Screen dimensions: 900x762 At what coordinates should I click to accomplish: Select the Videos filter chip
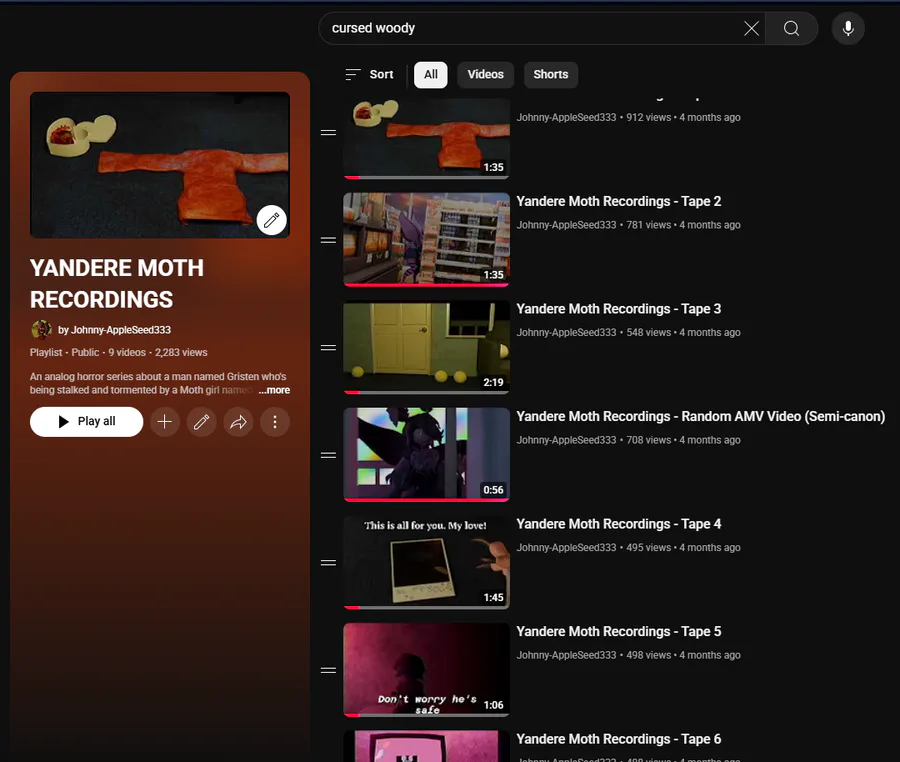point(485,75)
